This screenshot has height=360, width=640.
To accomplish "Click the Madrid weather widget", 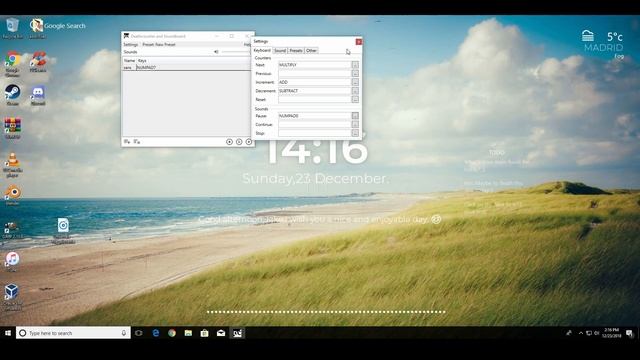I will (x=603, y=44).
